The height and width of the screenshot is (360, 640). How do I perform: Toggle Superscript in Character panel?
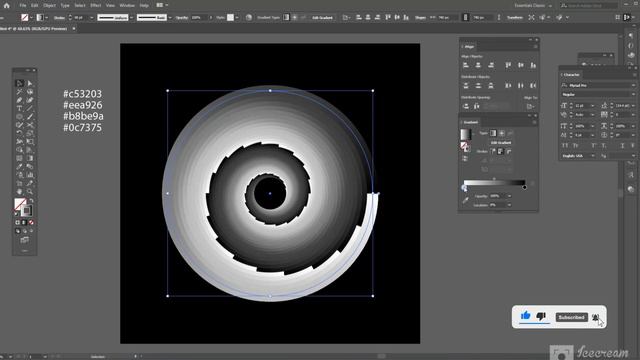pos(594,145)
